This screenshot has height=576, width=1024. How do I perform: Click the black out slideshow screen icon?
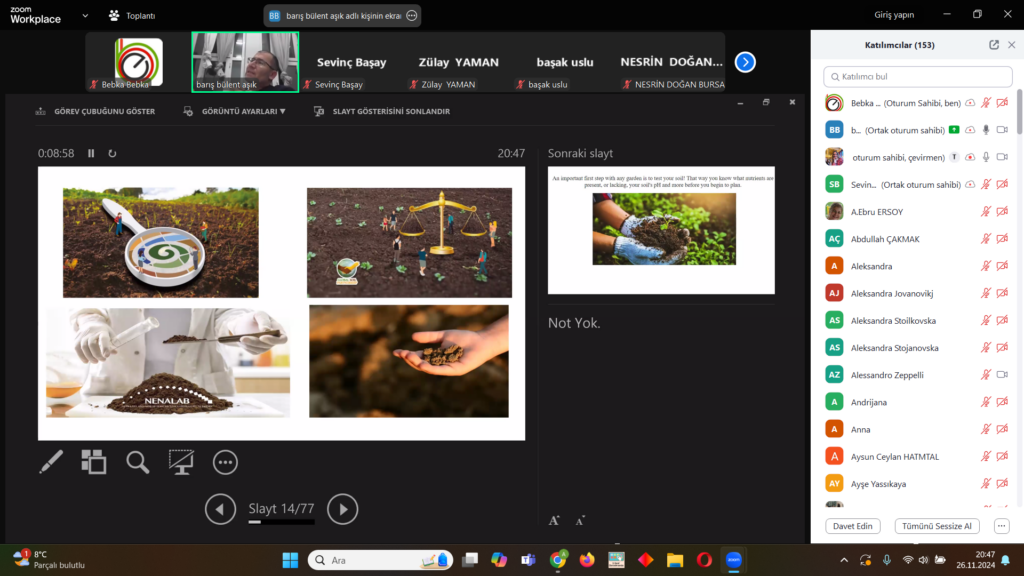point(181,461)
